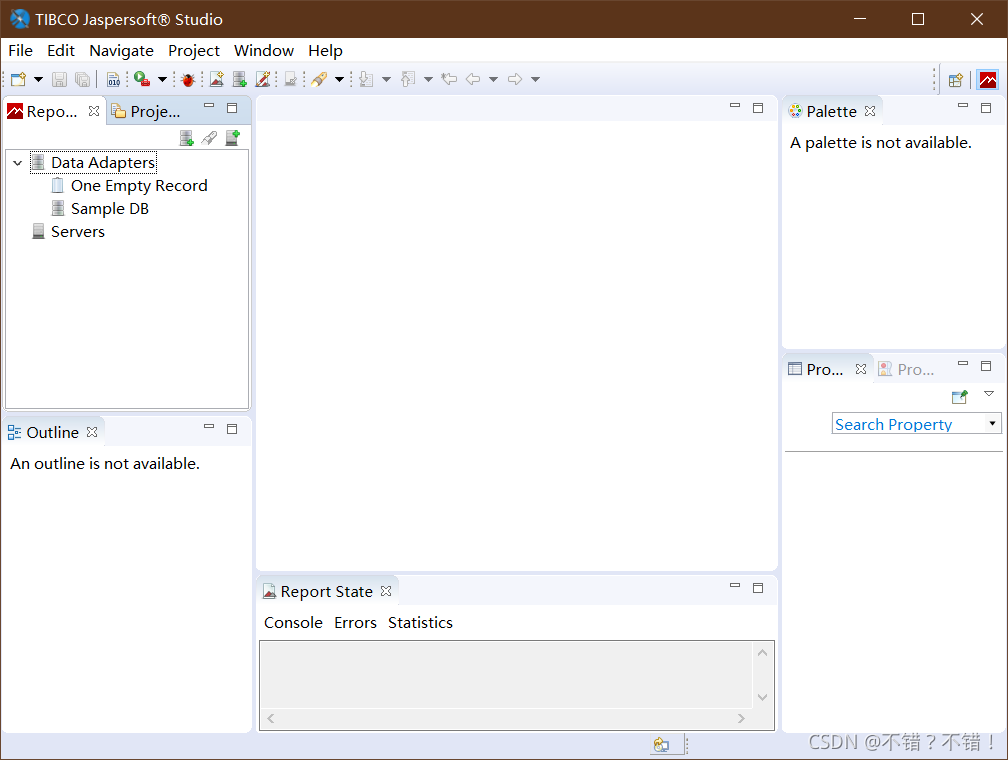Close the active Properties tab
This screenshot has width=1008, height=760.
point(861,369)
